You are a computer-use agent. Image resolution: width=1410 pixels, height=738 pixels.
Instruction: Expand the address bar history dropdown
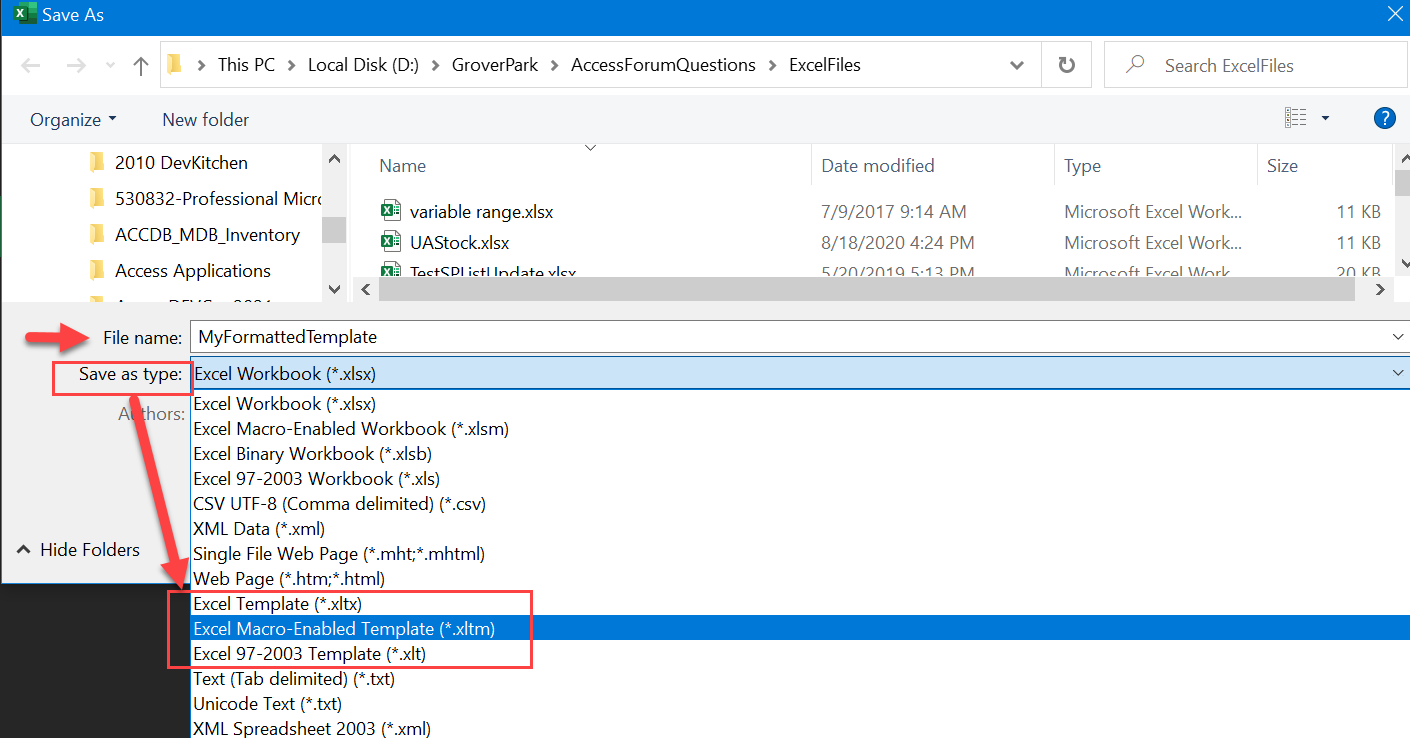pos(1017,65)
